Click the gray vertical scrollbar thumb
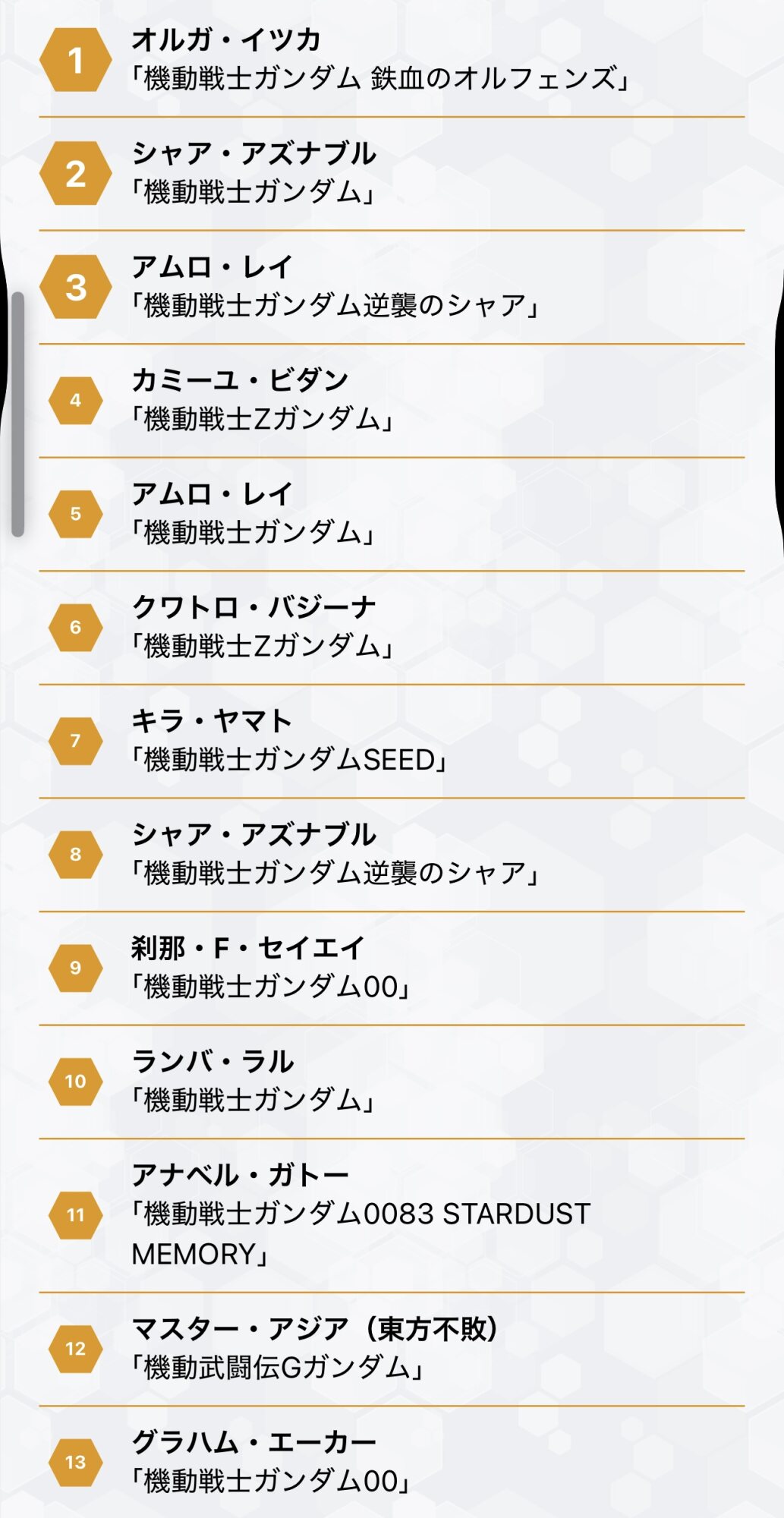The image size is (784, 1518). pyautogui.click(x=17, y=414)
